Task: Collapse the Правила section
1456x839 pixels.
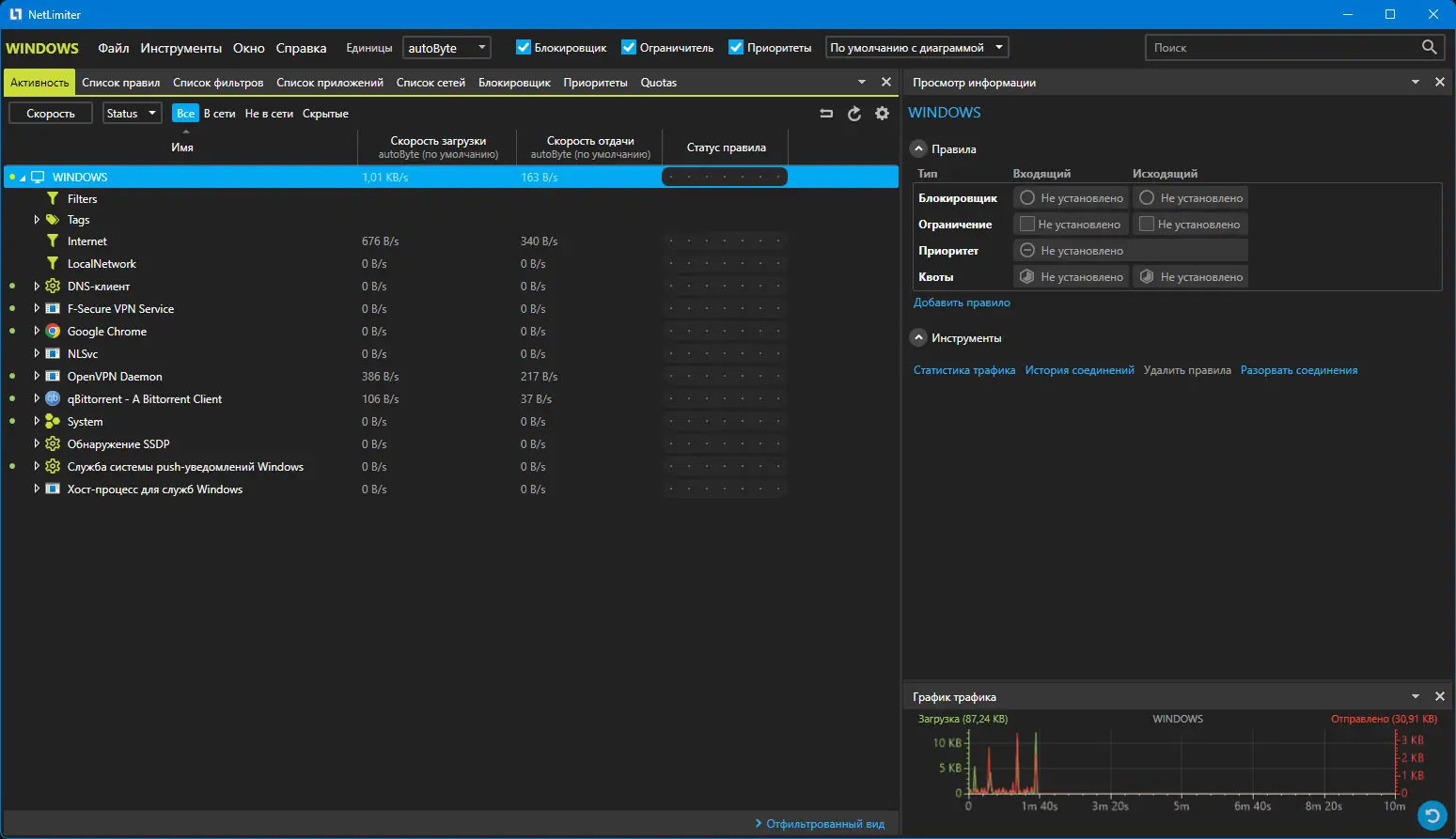Action: 919,149
